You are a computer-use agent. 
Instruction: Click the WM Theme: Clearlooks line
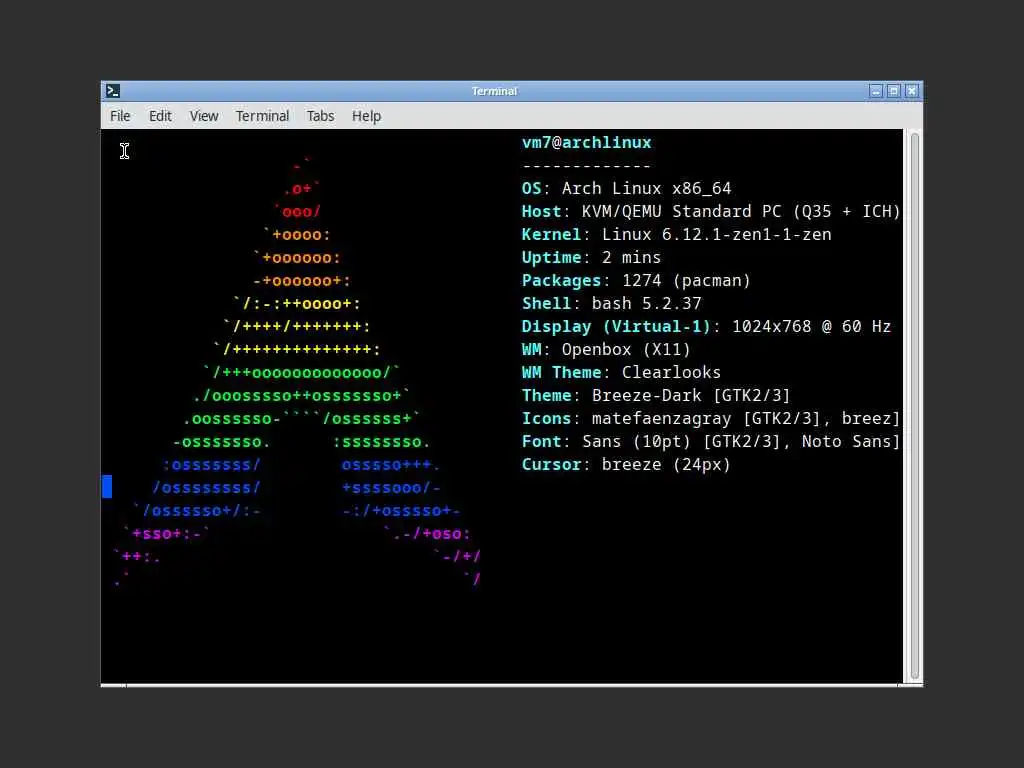tap(621, 372)
